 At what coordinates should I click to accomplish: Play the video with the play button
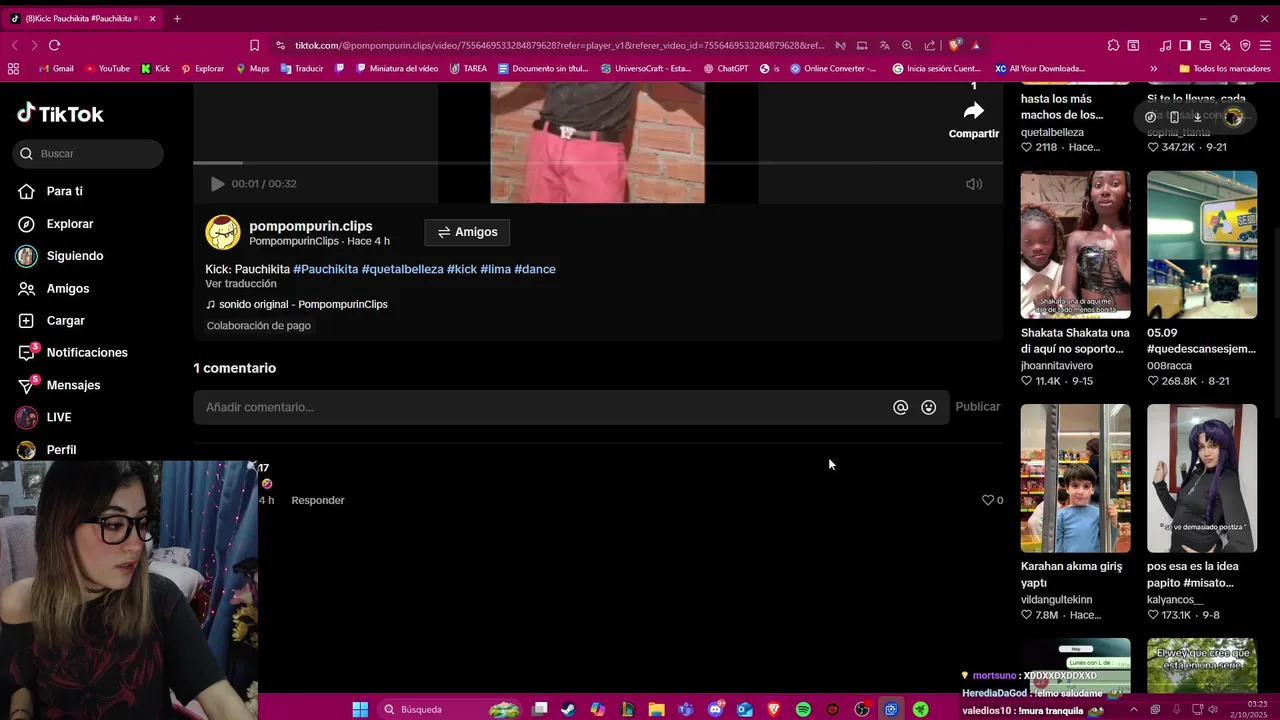tap(217, 184)
